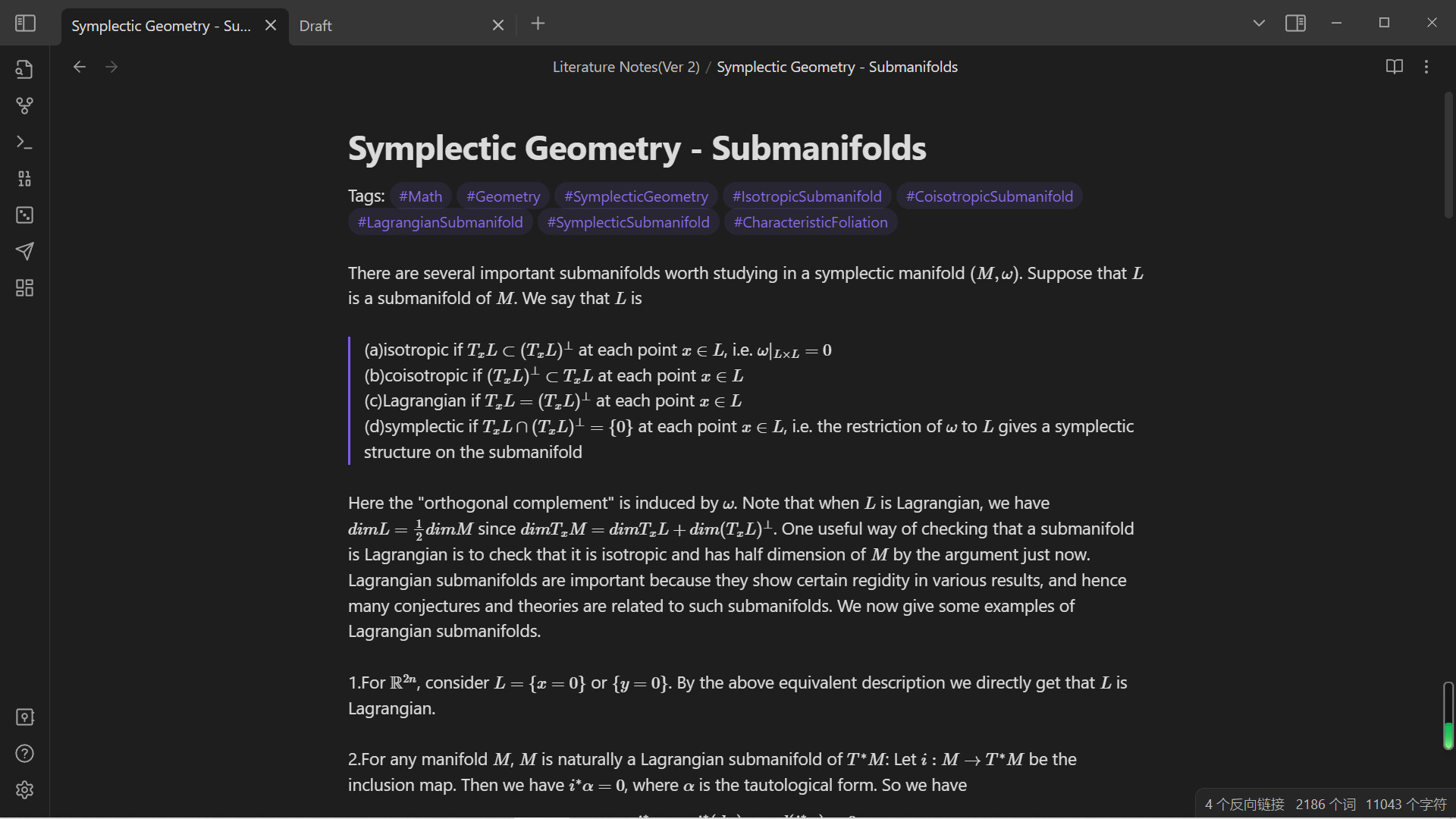This screenshot has width=1456, height=819.
Task: Switch to the Draft tab
Action: 315,25
